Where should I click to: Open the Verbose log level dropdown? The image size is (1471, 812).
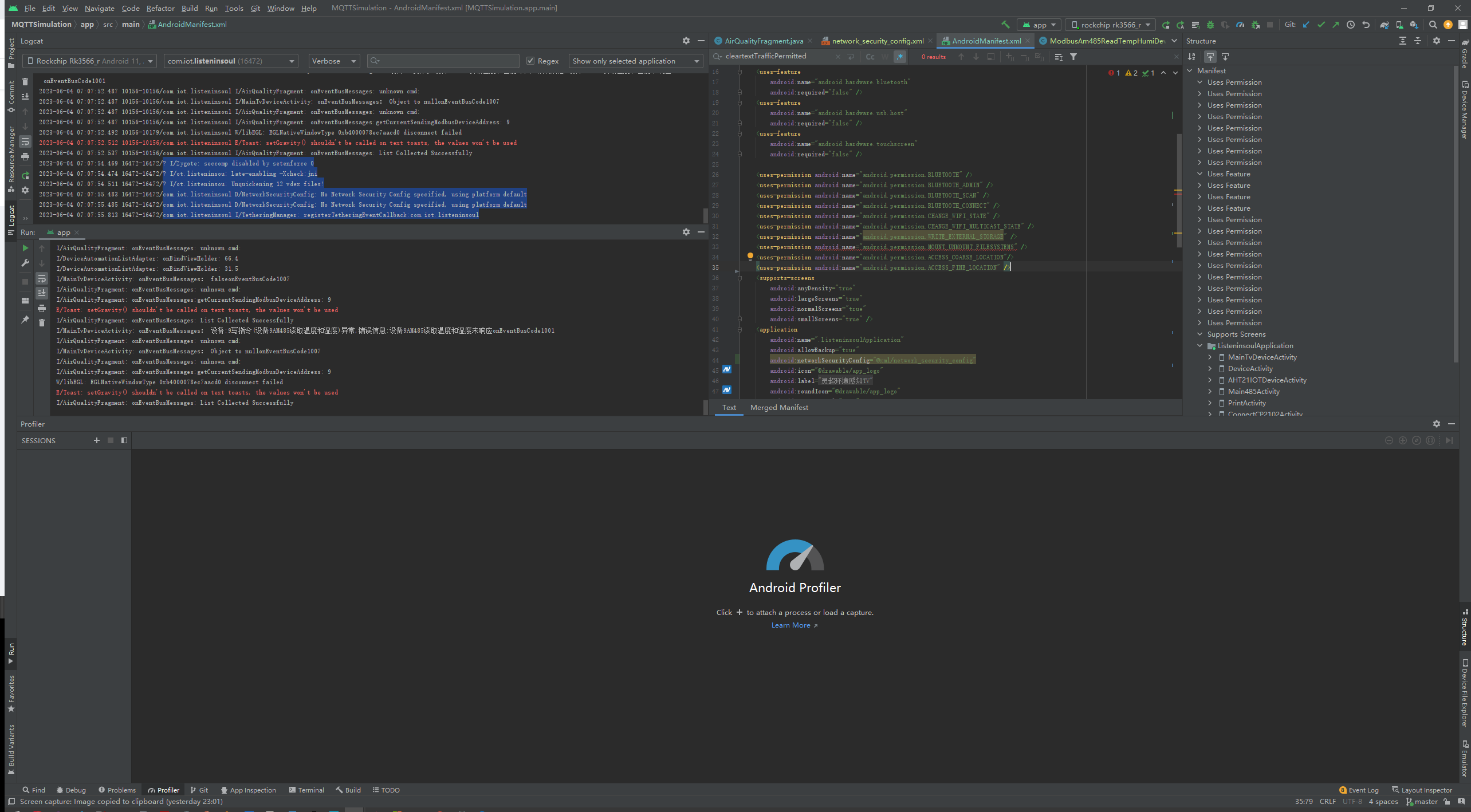coord(334,61)
